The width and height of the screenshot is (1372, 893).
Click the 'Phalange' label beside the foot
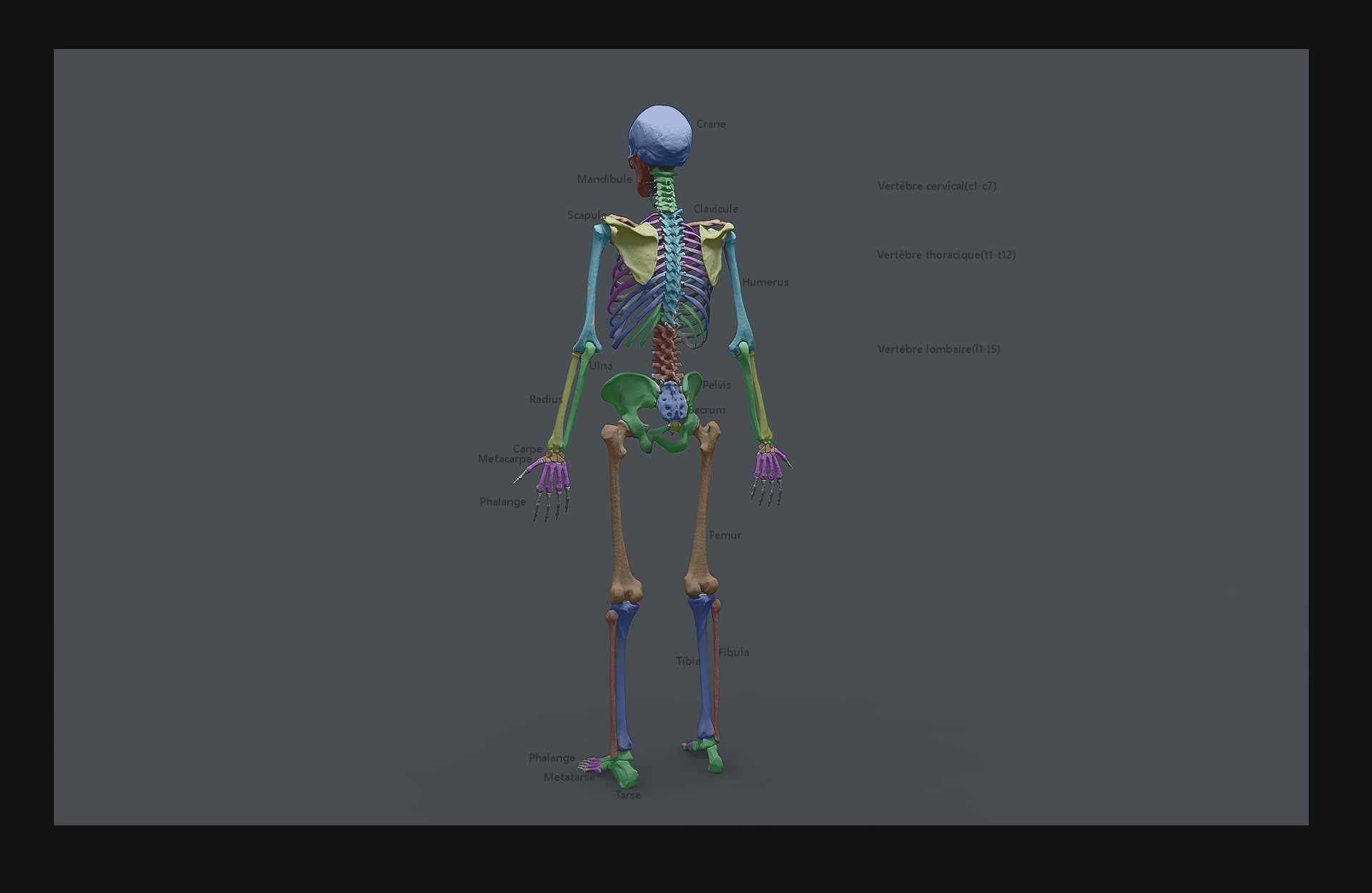point(552,758)
